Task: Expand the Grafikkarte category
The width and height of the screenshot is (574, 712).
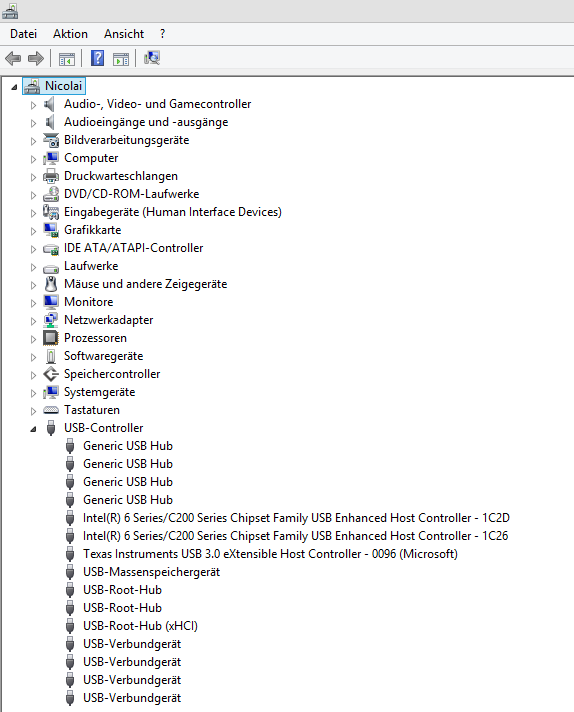Action: pyautogui.click(x=33, y=231)
